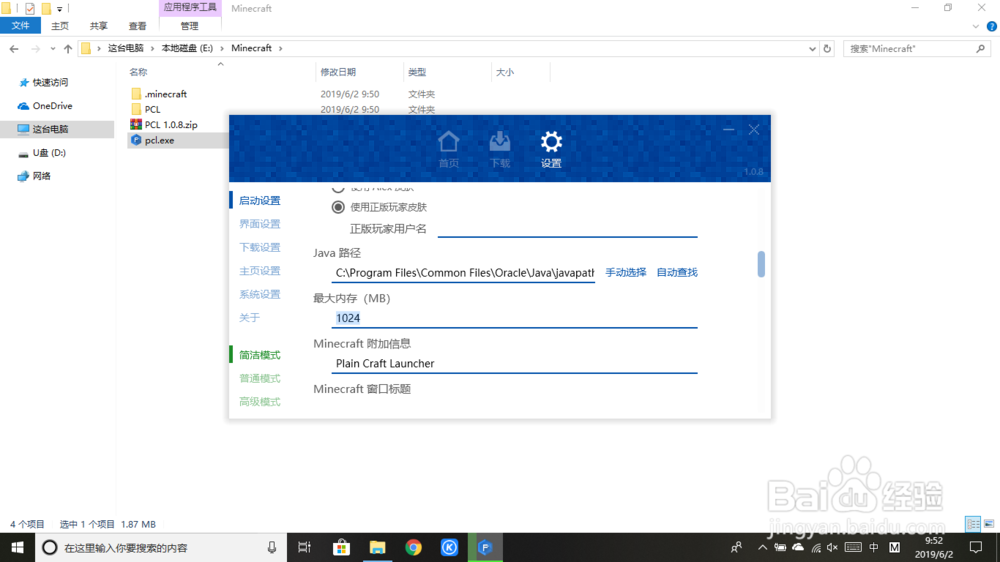Select the 使用正版玩家皮肤 radio button
The image size is (1000, 562).
338,207
